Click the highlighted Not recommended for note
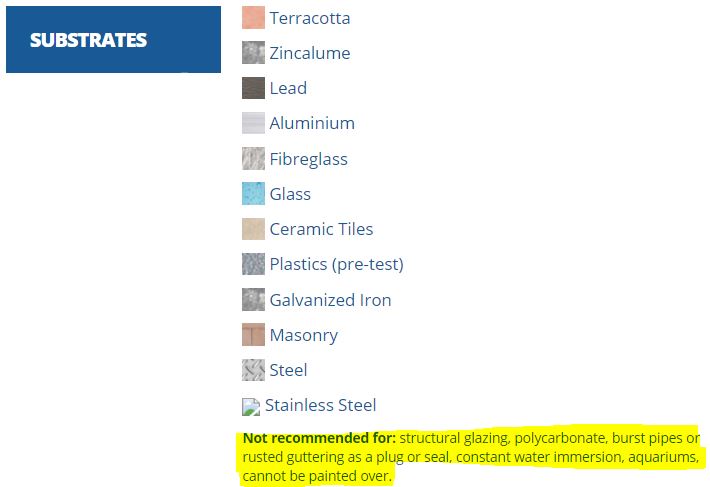The image size is (710, 487). 471,457
